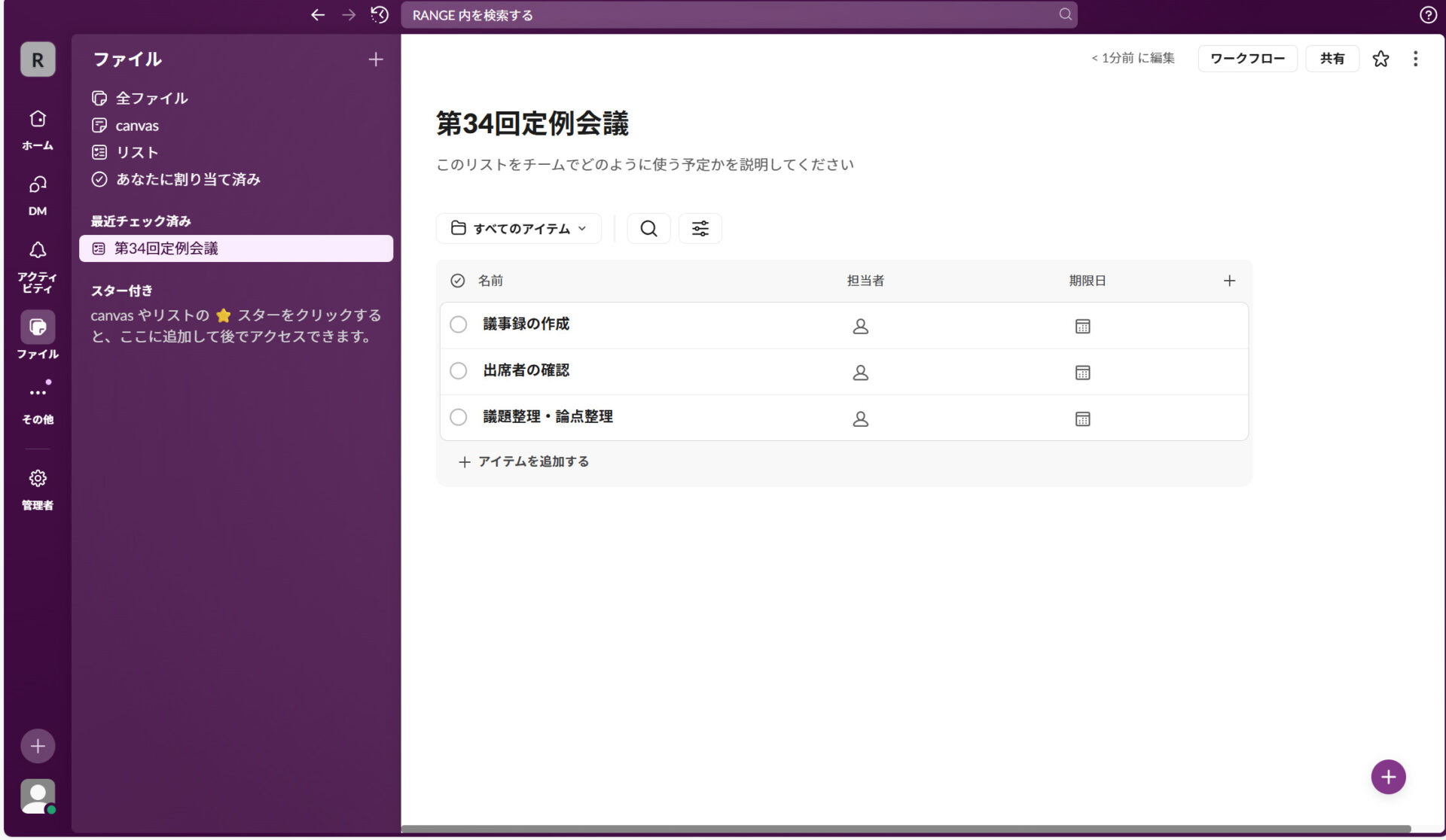Select the その他 icon in the left rail
1446x840 pixels.
37,391
